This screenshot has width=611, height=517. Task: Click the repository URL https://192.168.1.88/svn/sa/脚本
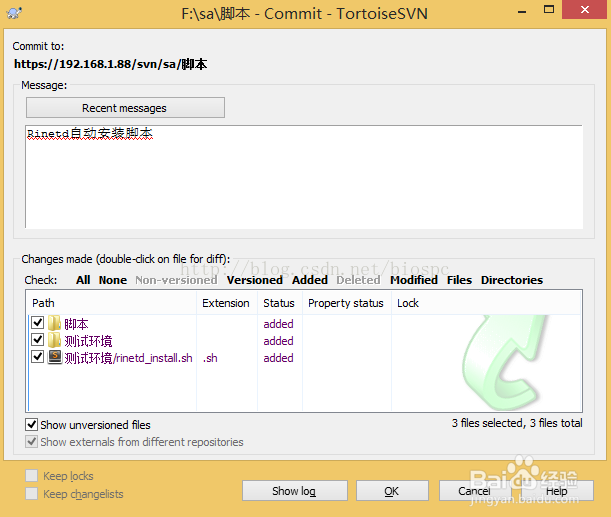coord(110,64)
